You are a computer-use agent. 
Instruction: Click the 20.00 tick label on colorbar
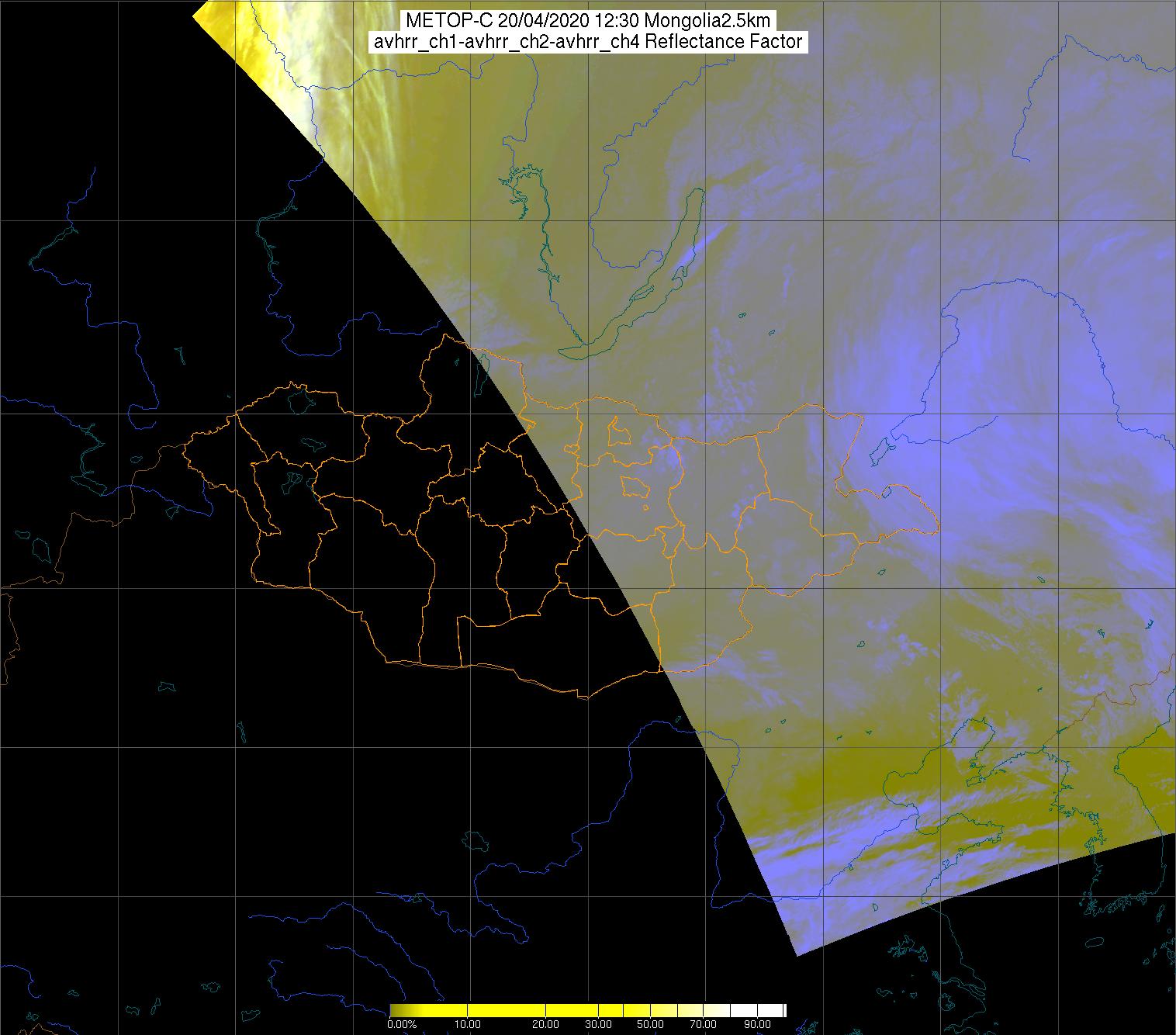click(546, 1025)
